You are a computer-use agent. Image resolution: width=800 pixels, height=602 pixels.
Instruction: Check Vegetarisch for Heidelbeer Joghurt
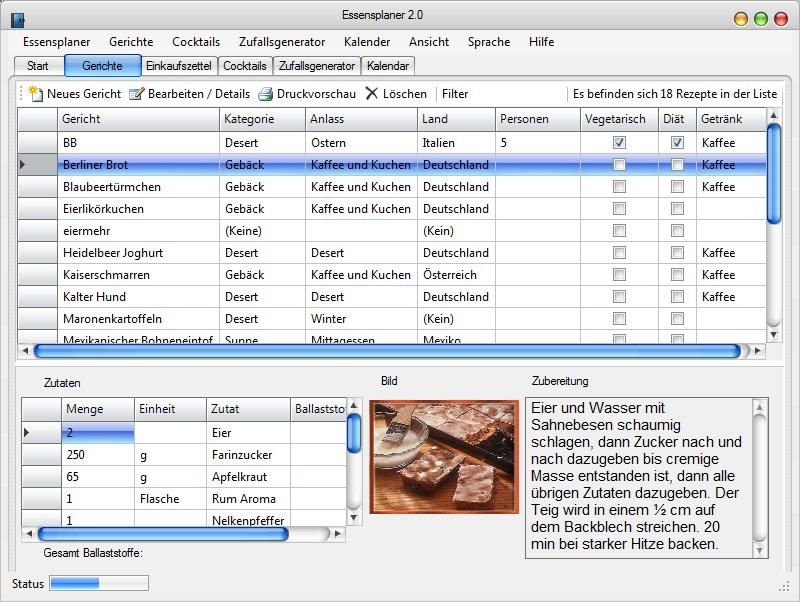pos(619,253)
